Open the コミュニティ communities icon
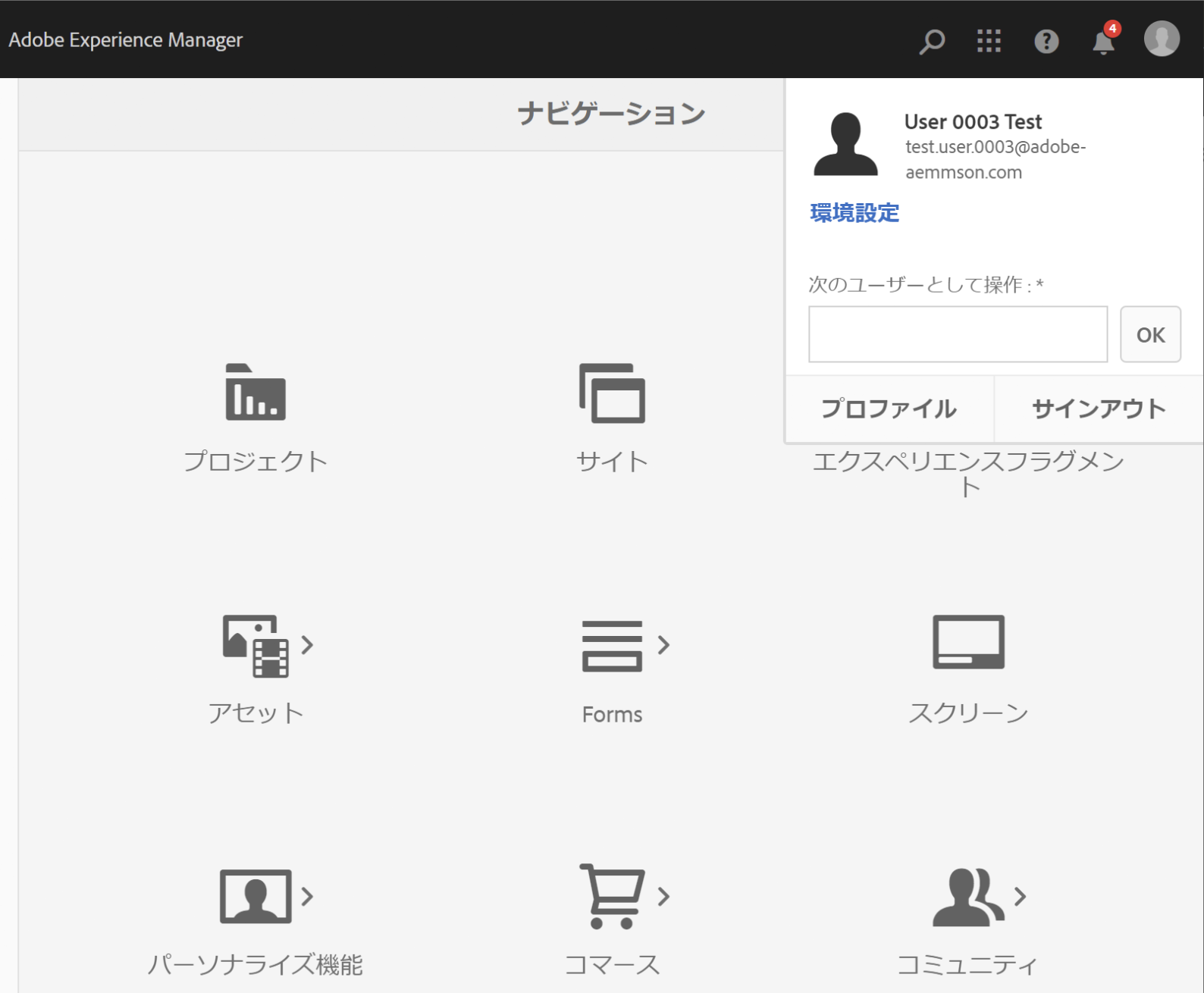 click(x=968, y=897)
